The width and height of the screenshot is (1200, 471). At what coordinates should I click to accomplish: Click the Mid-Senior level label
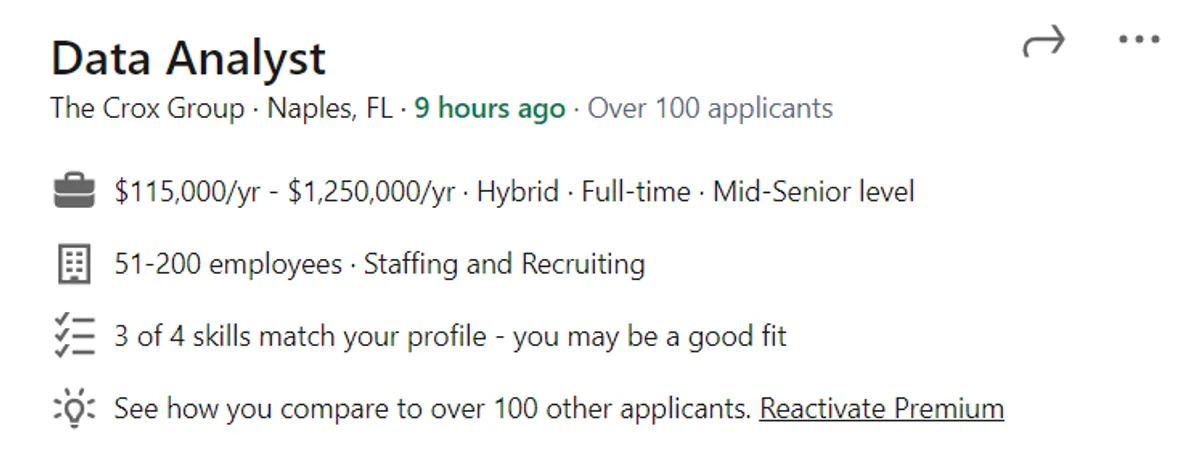point(813,191)
